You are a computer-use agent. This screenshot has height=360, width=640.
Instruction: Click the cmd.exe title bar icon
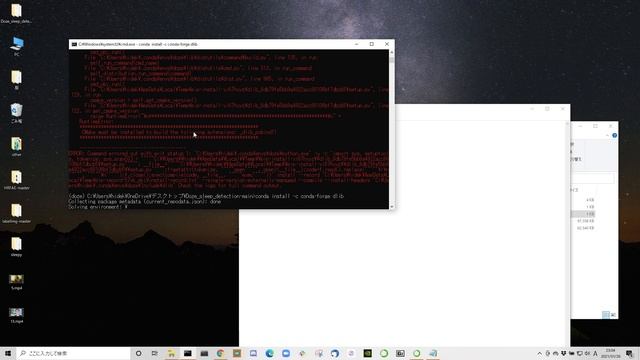pos(74,44)
